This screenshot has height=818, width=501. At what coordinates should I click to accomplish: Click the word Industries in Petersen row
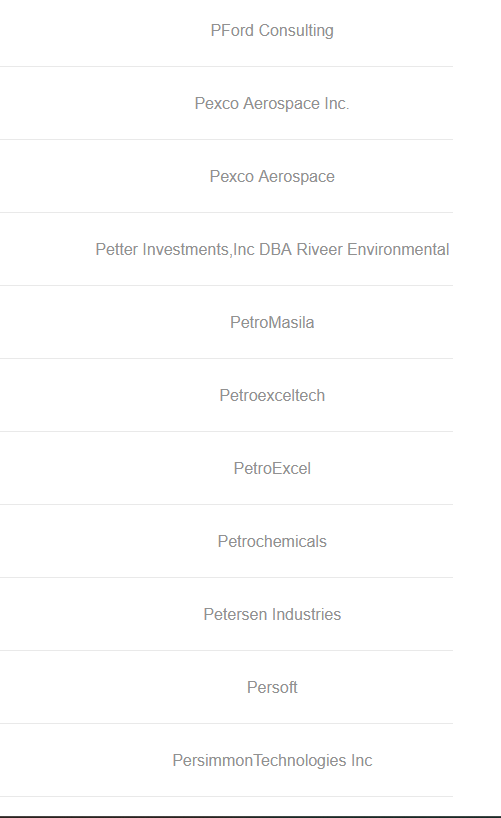coord(306,615)
